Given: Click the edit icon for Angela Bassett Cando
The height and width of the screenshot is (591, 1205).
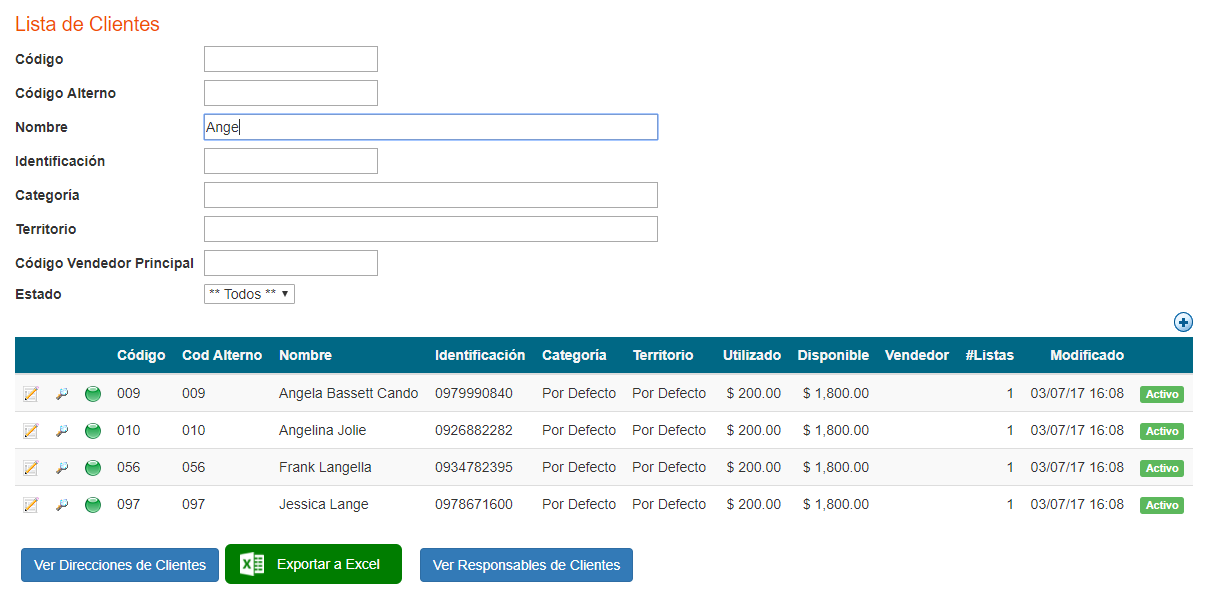Looking at the screenshot, I should [x=30, y=394].
